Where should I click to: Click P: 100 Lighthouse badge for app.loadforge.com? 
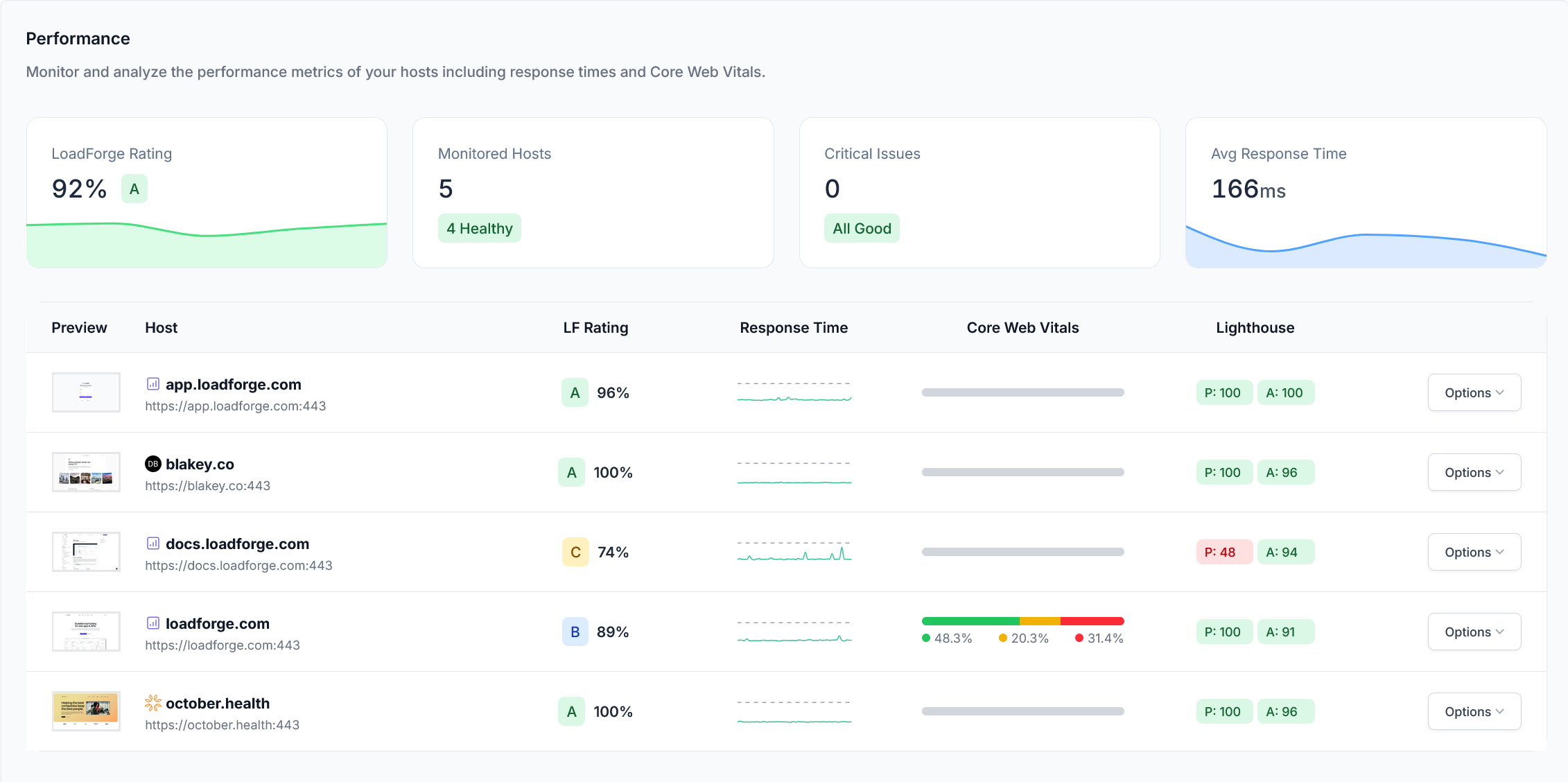click(1224, 392)
